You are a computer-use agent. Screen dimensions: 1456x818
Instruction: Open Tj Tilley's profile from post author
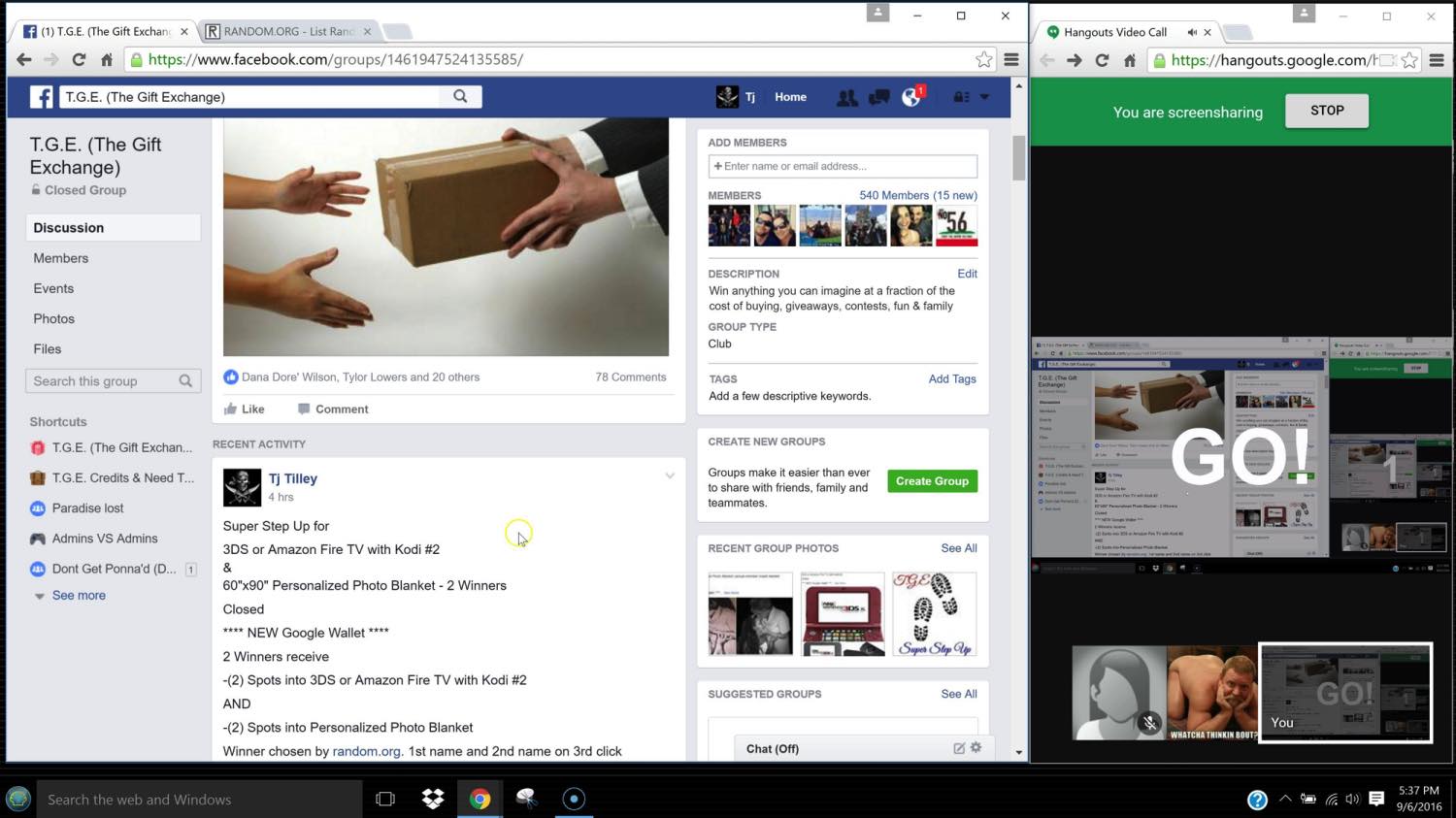pyautogui.click(x=293, y=478)
